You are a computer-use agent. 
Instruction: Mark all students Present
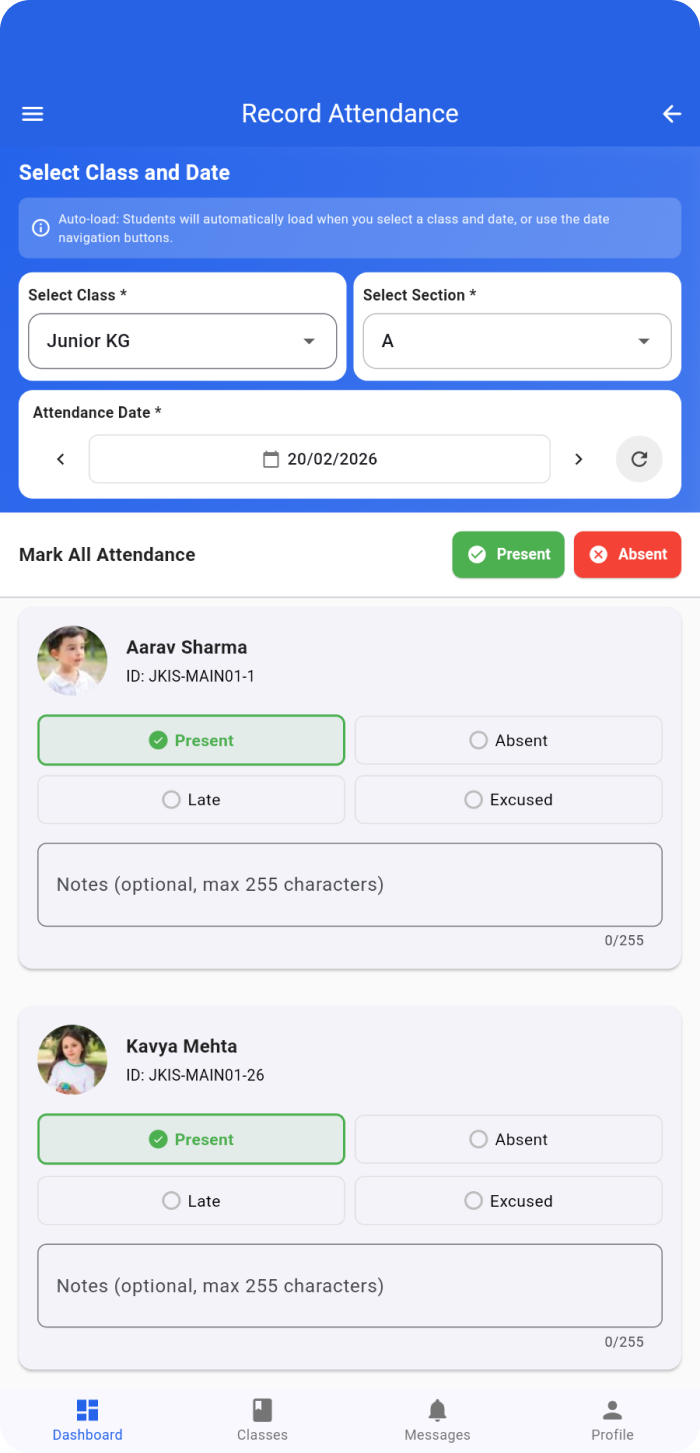coord(508,554)
